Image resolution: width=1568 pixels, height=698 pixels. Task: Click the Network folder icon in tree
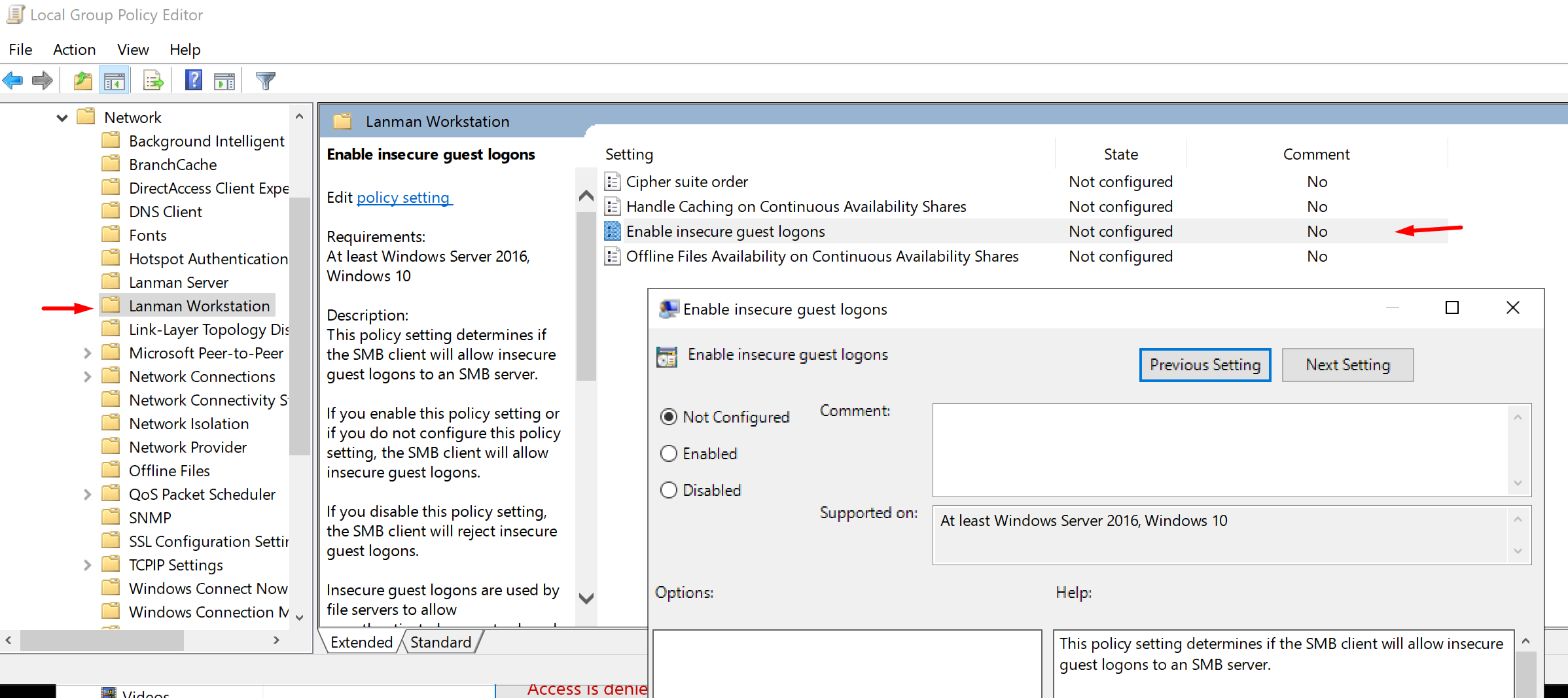(x=86, y=116)
